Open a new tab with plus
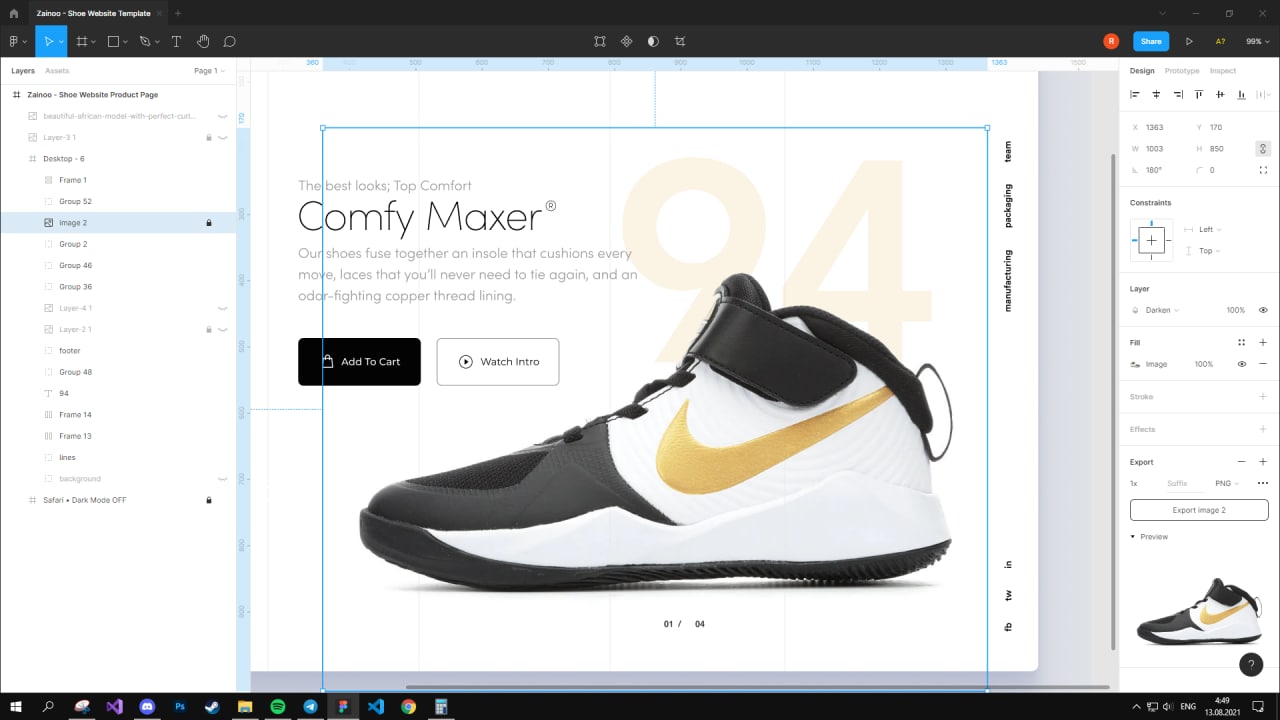This screenshot has width=1280, height=720. click(178, 13)
